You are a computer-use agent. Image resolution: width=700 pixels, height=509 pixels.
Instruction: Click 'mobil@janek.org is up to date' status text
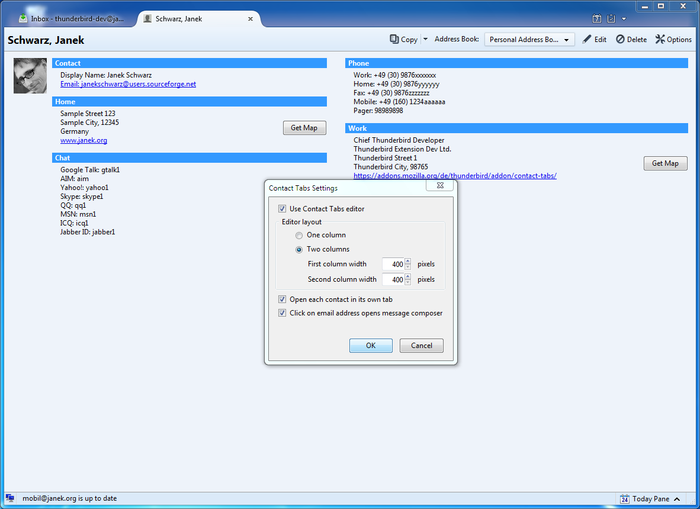pos(70,498)
